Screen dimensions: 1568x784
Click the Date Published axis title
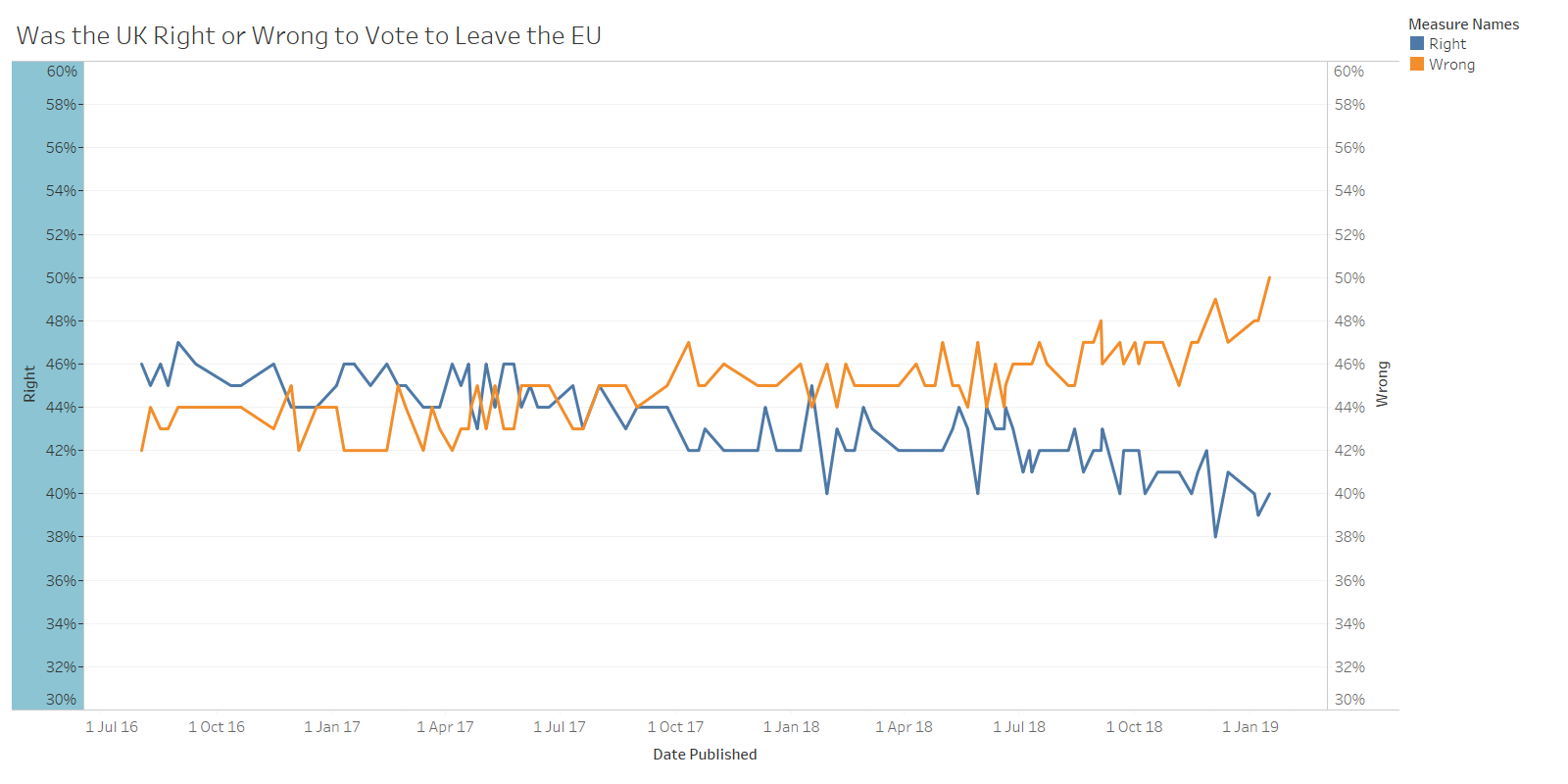705,755
